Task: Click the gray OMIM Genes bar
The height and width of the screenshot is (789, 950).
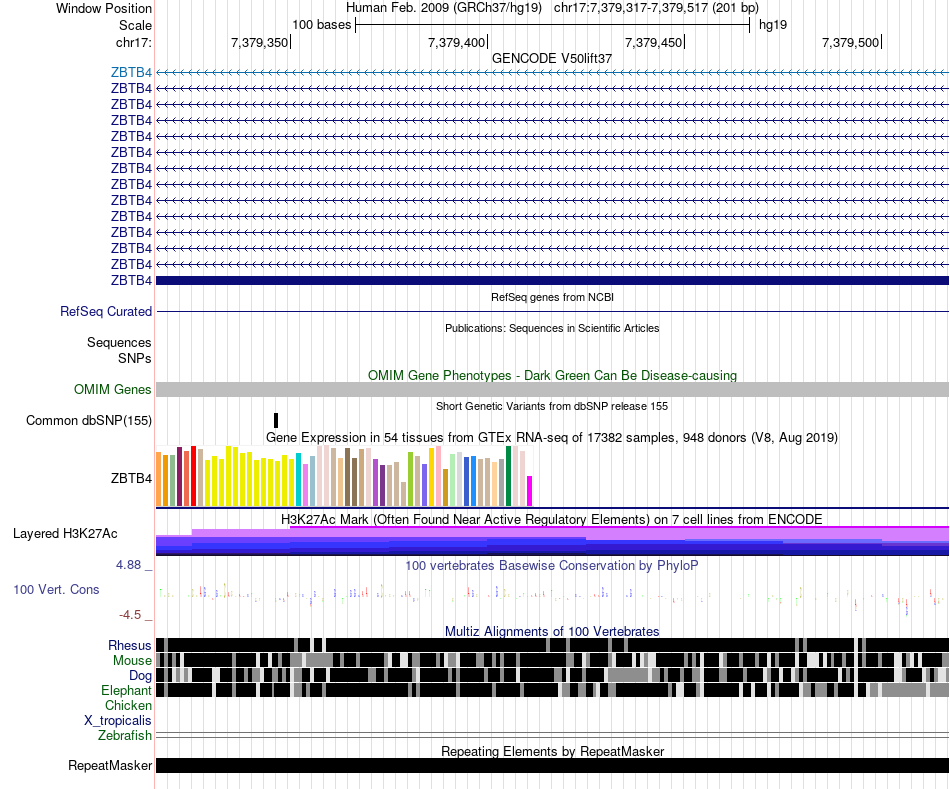Action: click(552, 390)
